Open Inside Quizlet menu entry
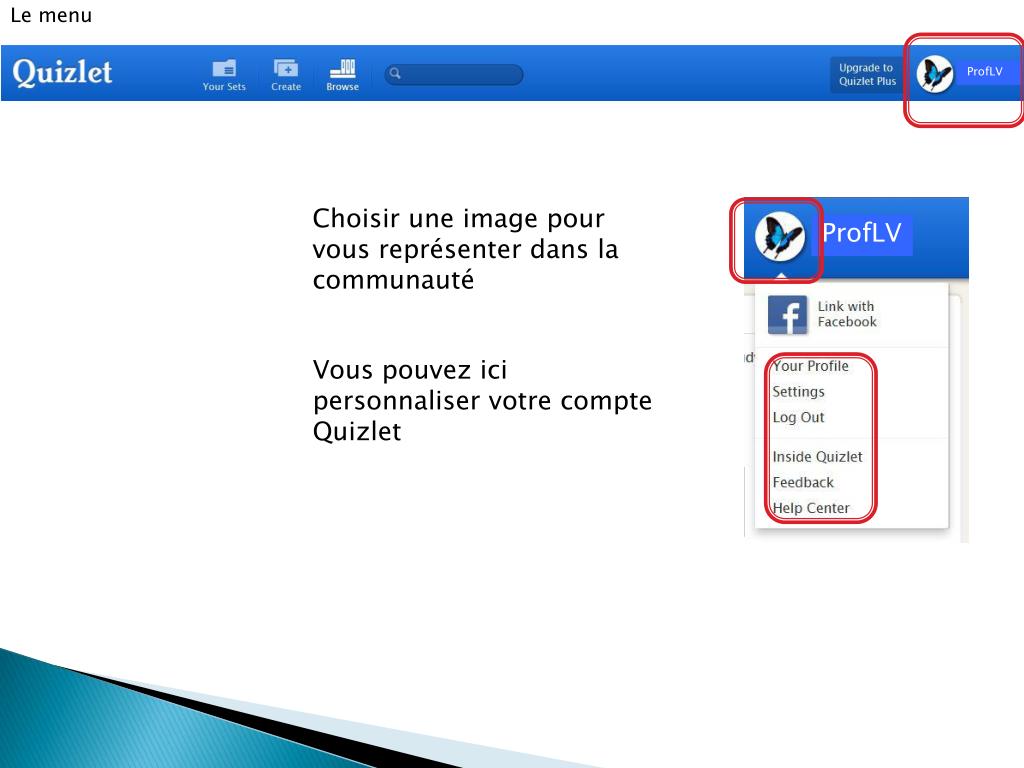This screenshot has width=1024, height=768. pos(817,456)
